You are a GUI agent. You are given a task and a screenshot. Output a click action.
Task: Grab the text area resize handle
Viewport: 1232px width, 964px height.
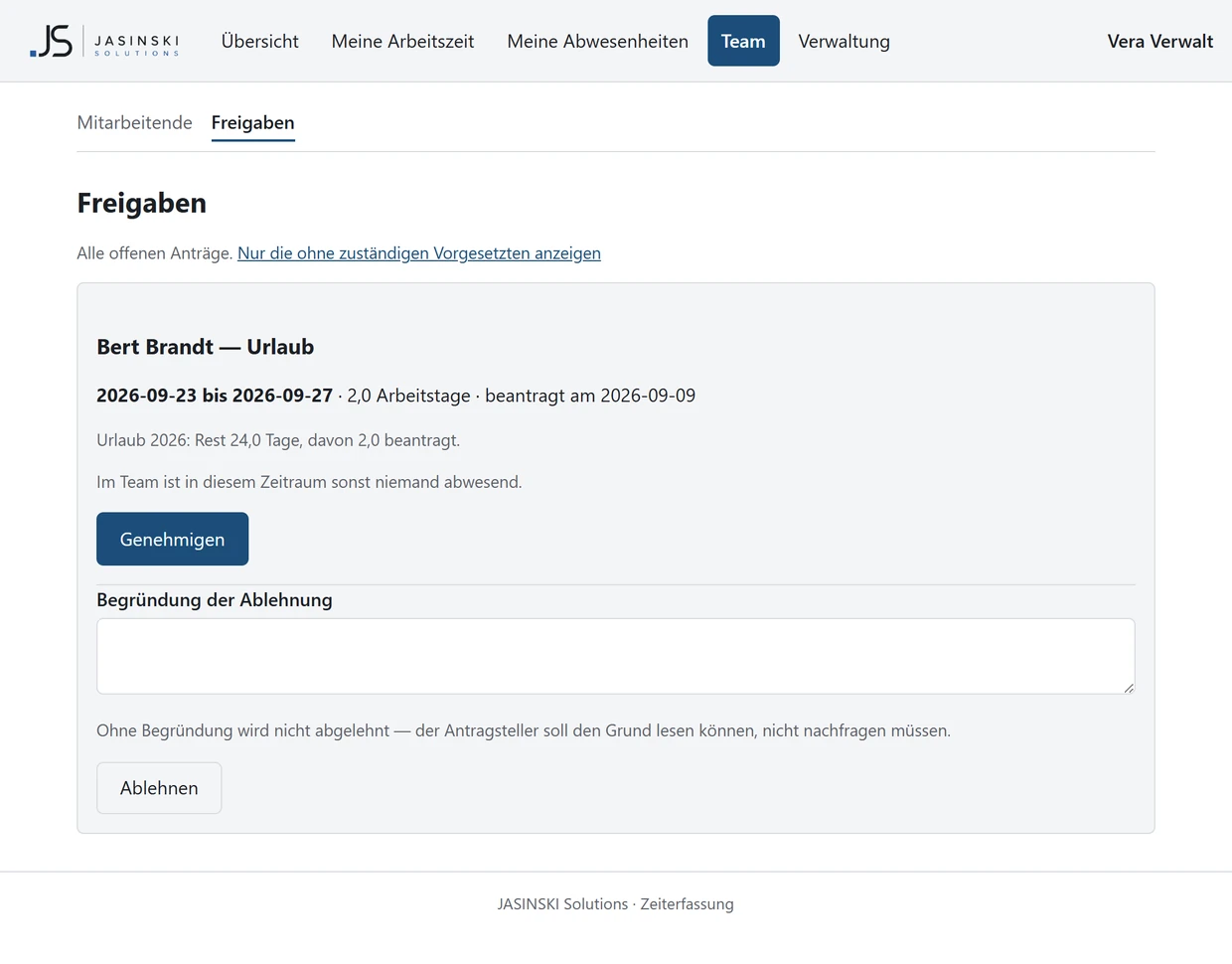[1128, 688]
